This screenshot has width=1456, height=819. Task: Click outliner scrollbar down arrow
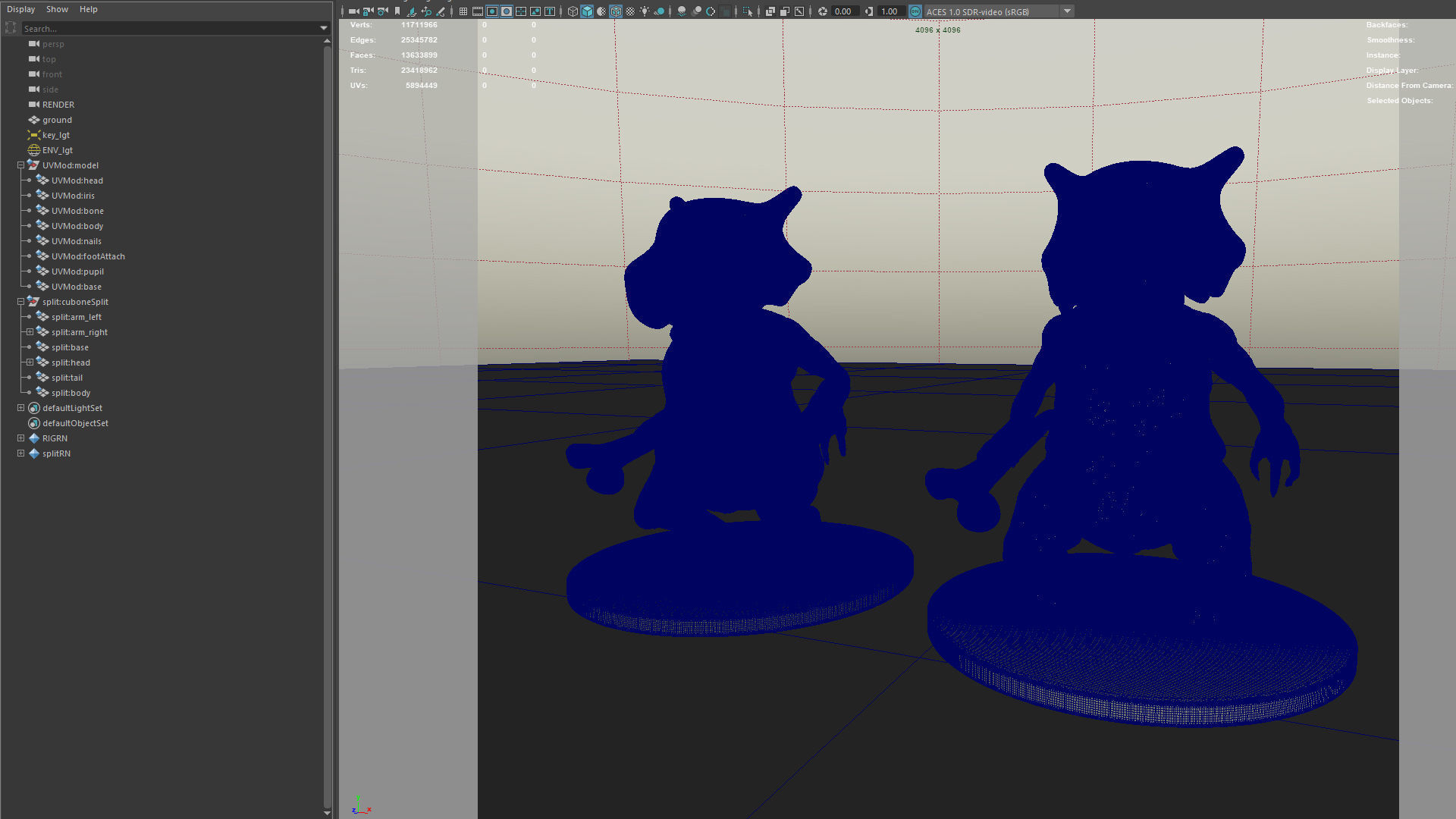327,813
